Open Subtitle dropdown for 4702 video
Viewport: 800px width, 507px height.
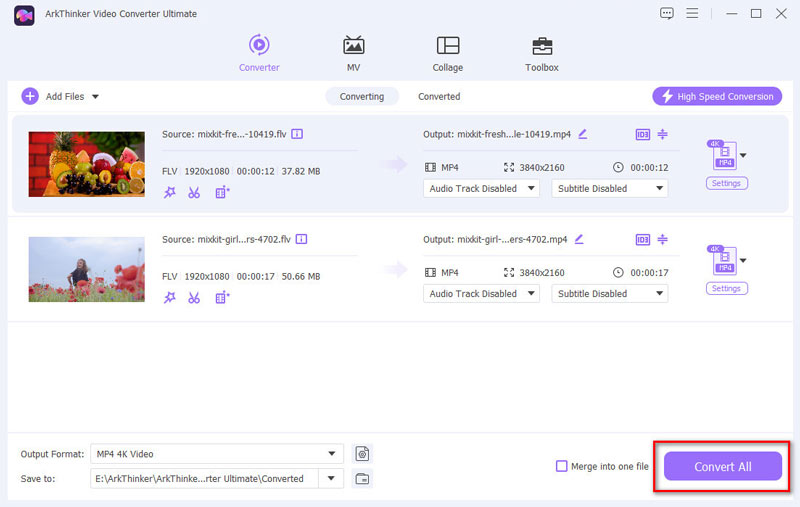(610, 293)
